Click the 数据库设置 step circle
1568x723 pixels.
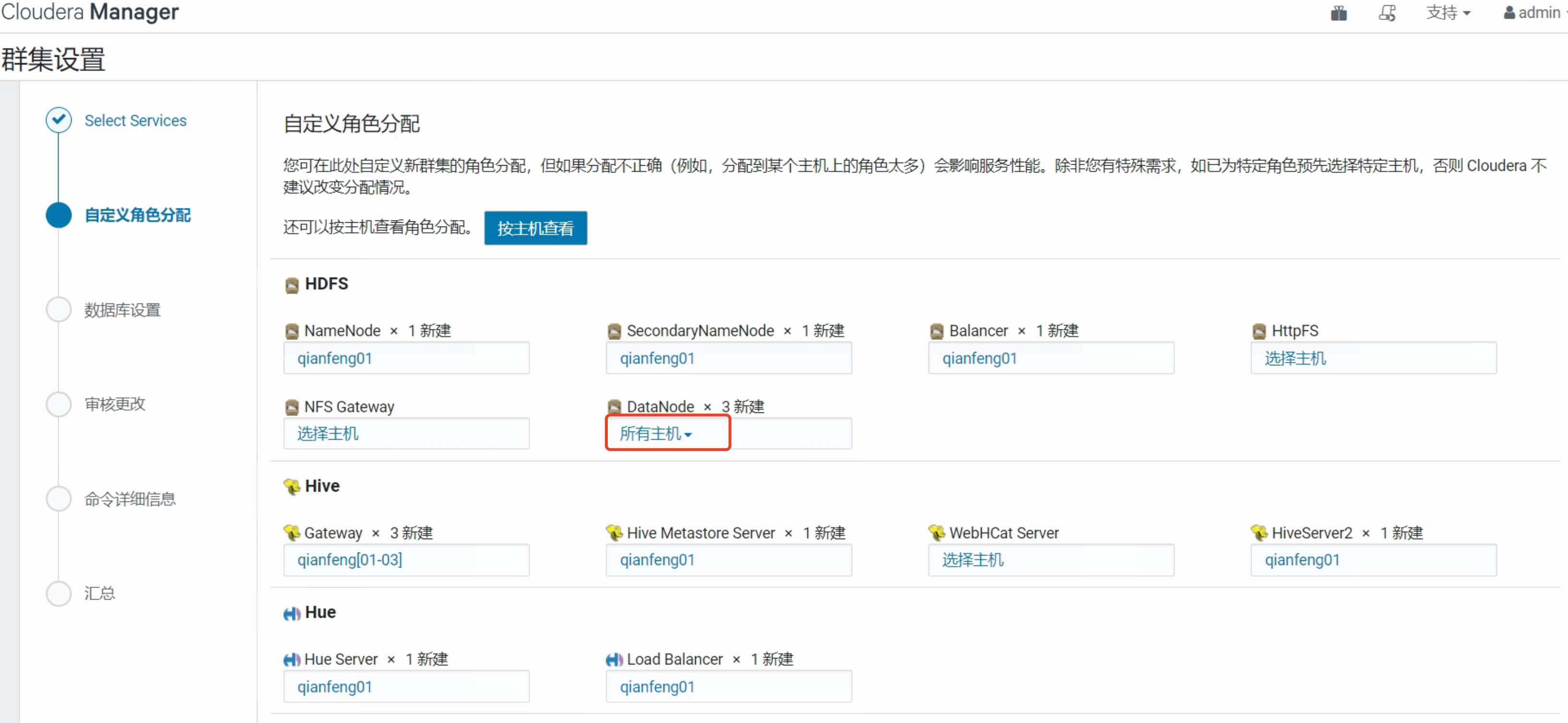[x=59, y=309]
